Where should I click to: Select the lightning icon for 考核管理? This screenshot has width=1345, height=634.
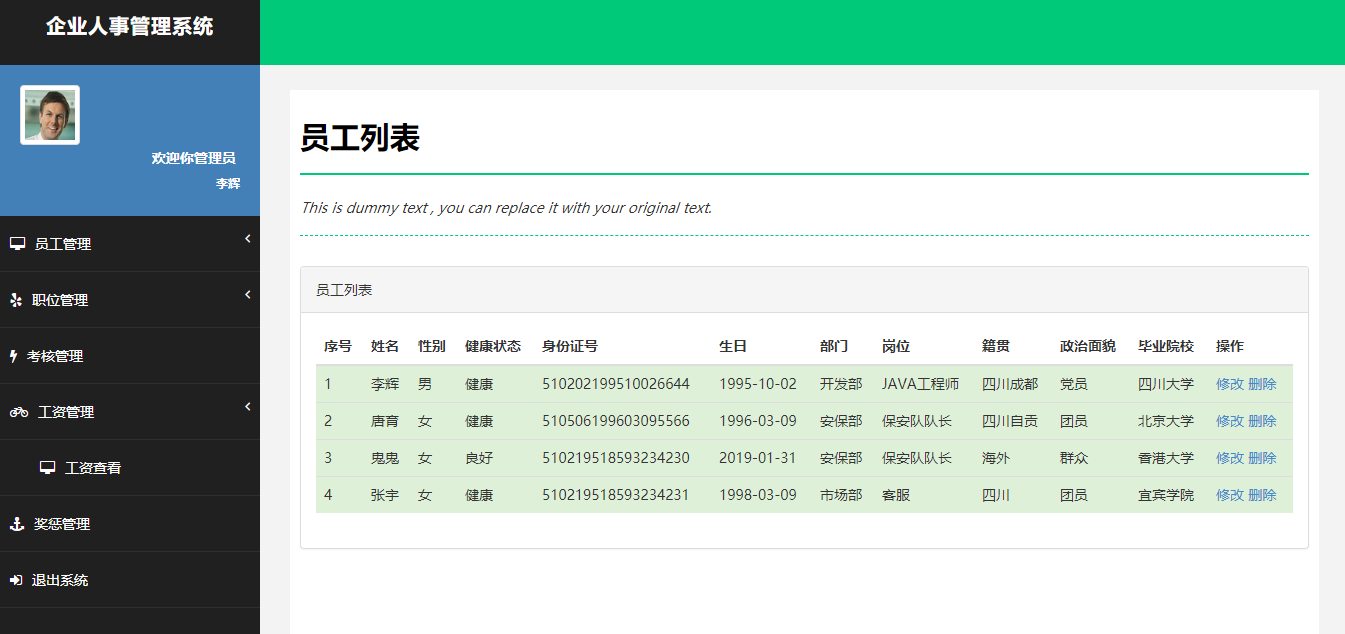[x=15, y=355]
